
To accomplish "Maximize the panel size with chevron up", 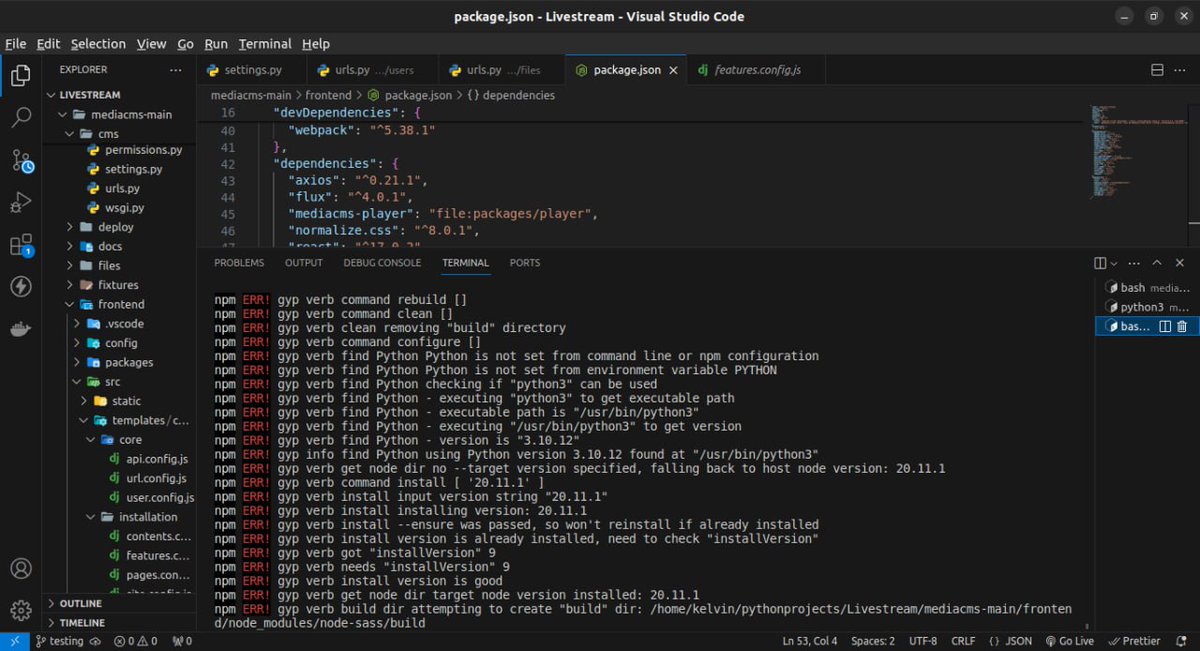I will (x=1157, y=263).
